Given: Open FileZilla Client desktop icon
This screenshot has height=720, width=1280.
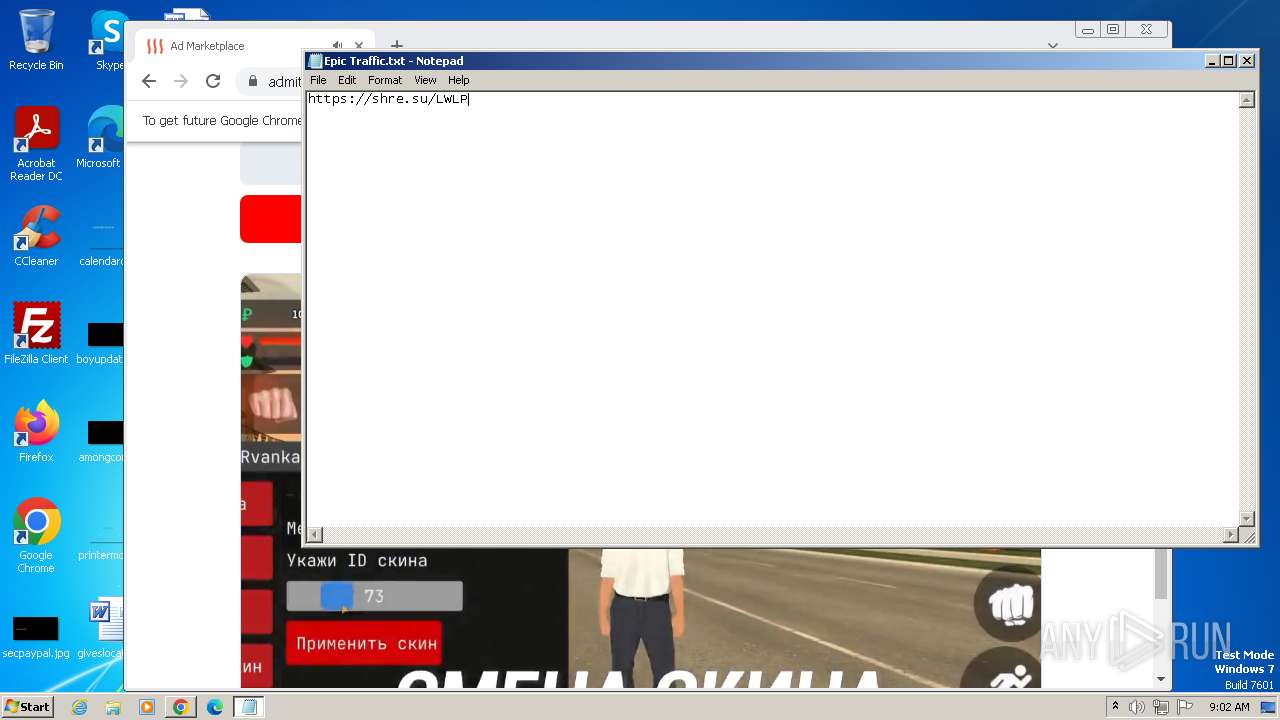Looking at the screenshot, I should (x=36, y=334).
